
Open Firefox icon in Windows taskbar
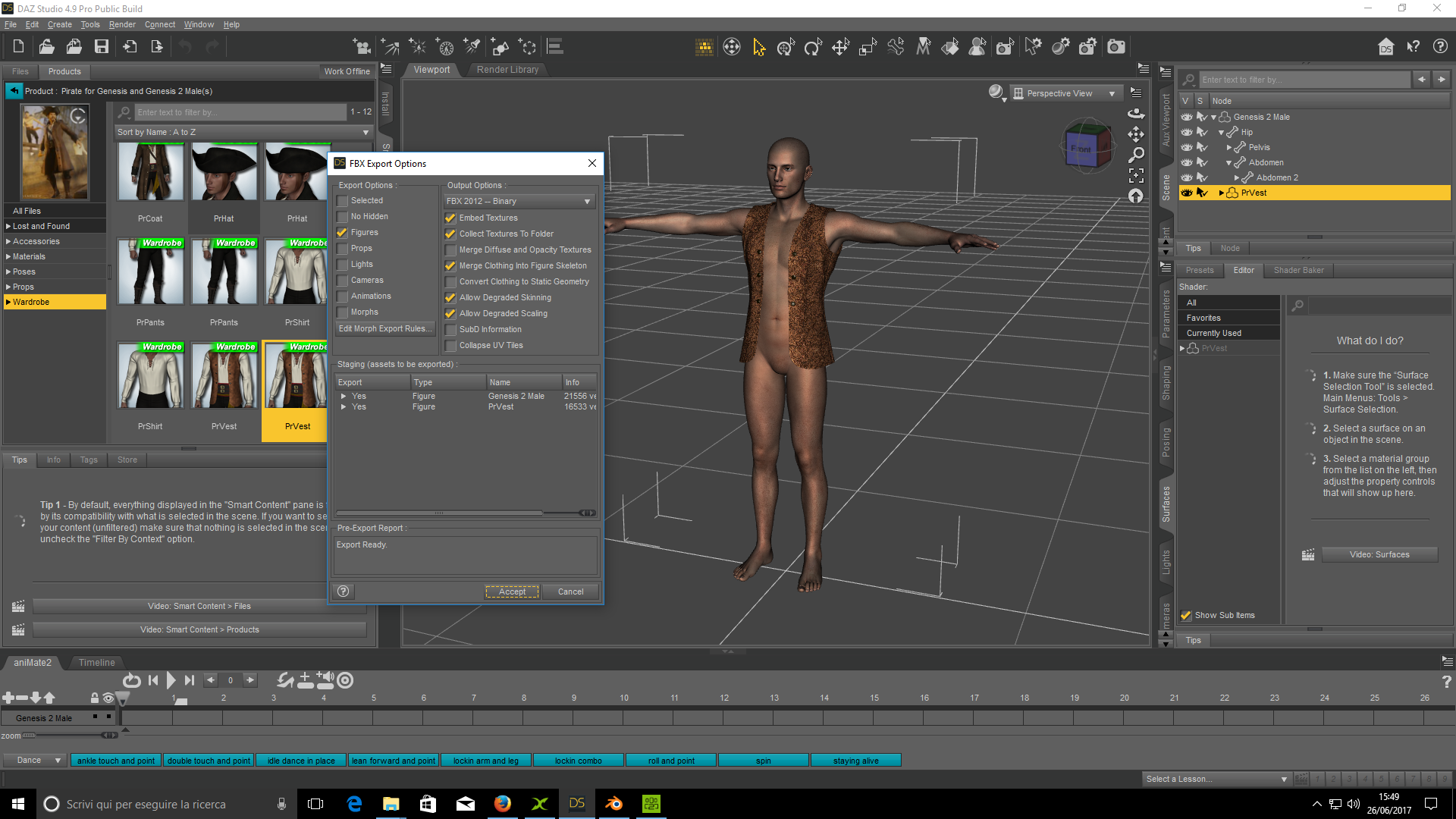(502, 804)
